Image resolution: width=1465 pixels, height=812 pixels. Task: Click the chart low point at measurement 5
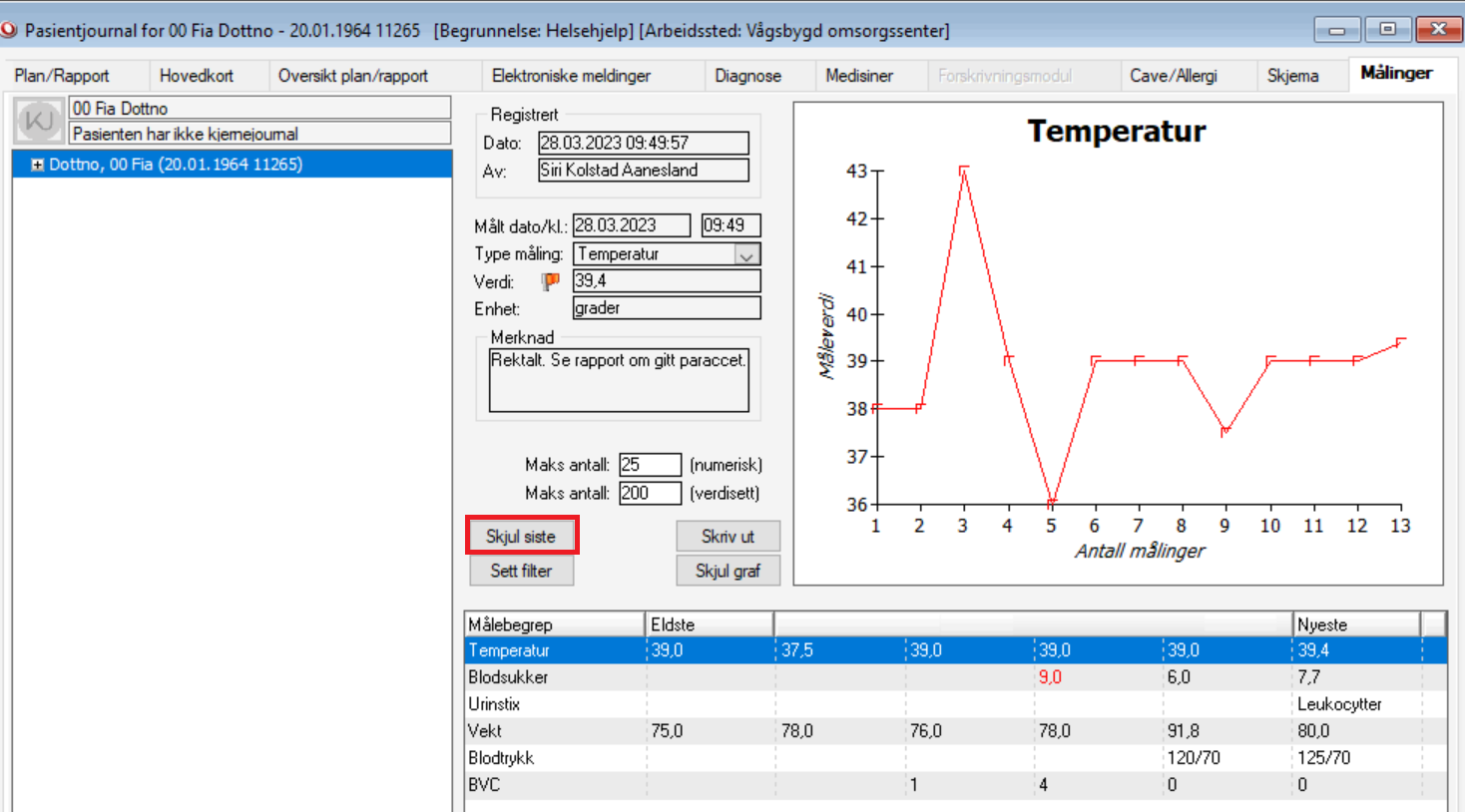1051,502
